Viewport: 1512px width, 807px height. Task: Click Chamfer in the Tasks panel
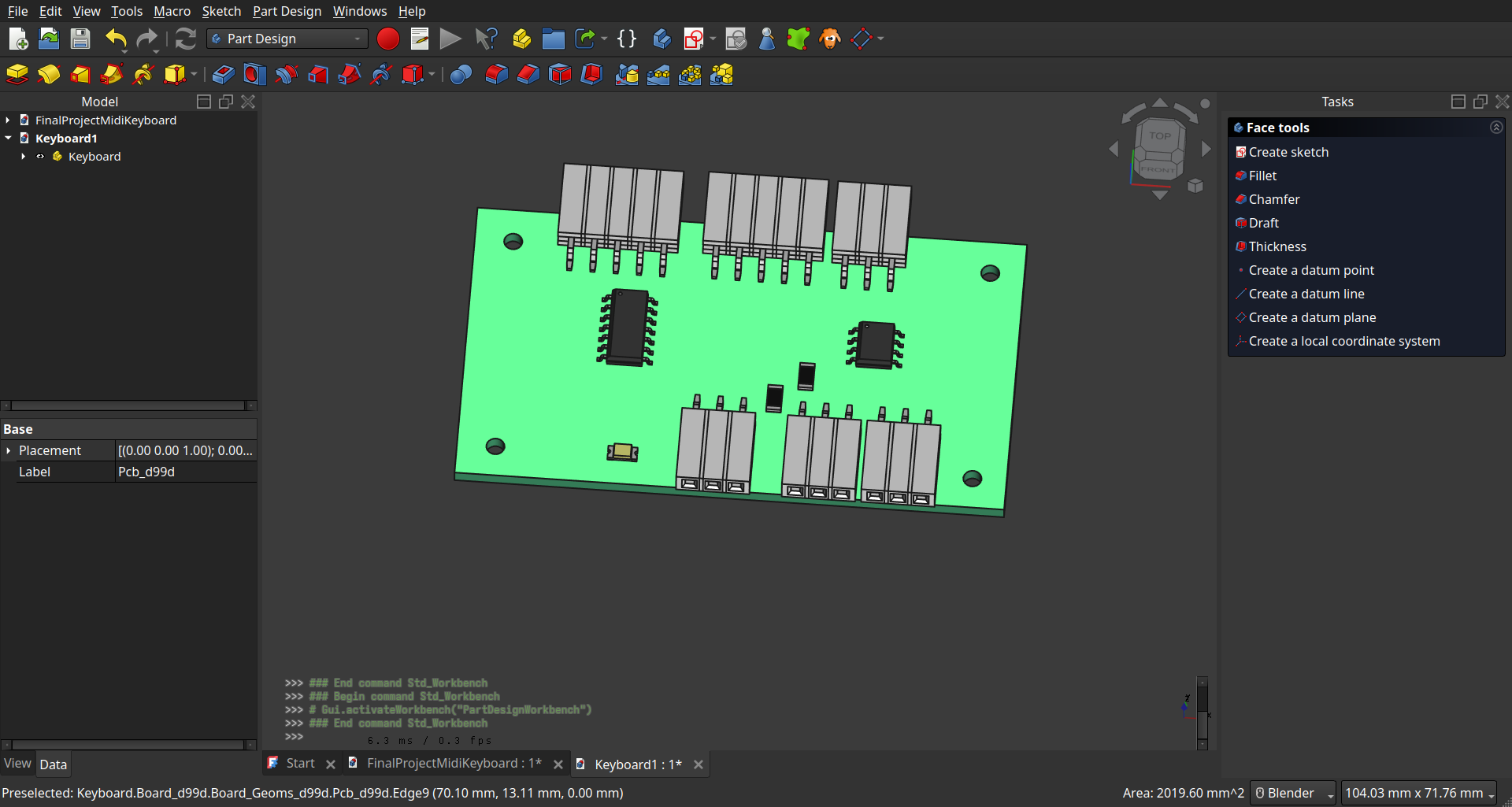pos(1273,199)
